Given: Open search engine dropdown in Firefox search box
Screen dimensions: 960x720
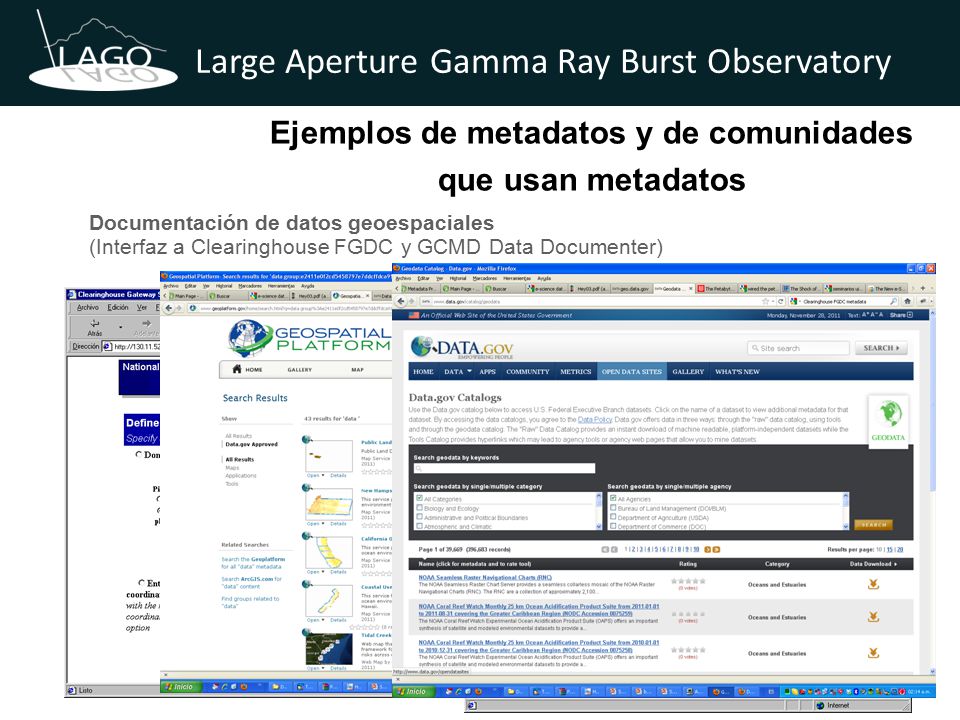Looking at the screenshot, I should click(x=799, y=301).
